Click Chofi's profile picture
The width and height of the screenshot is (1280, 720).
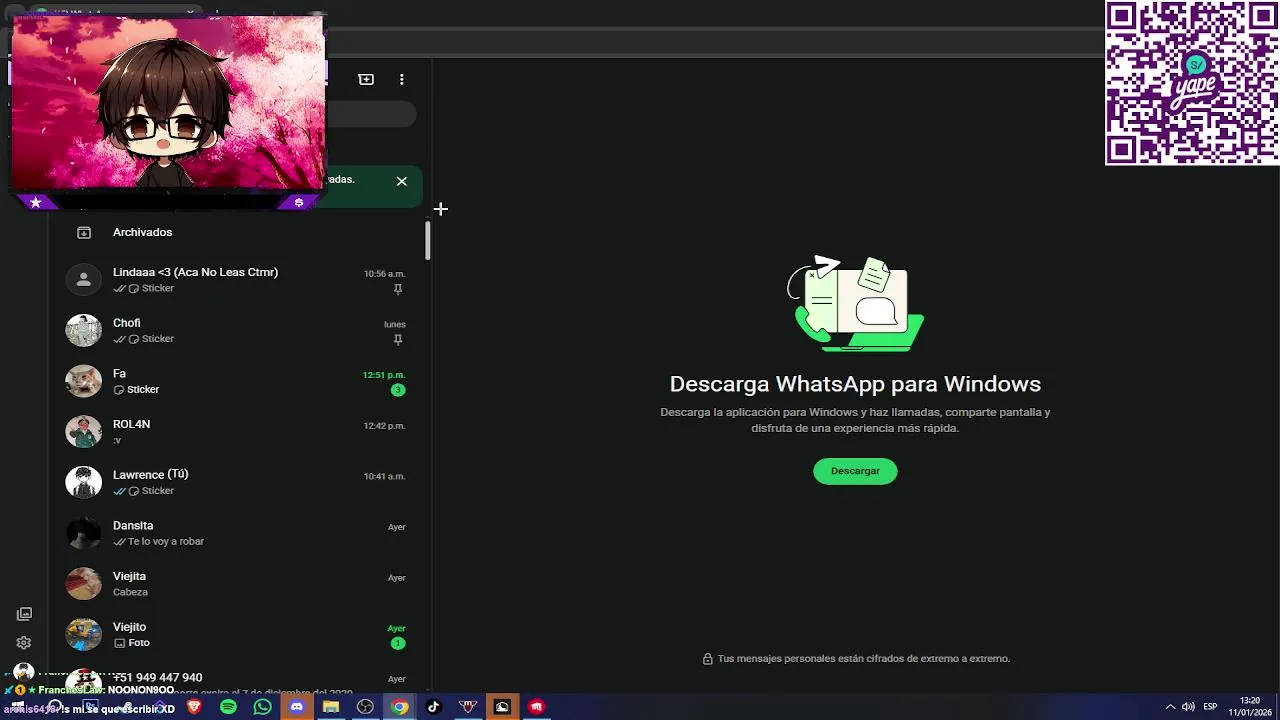coord(84,330)
